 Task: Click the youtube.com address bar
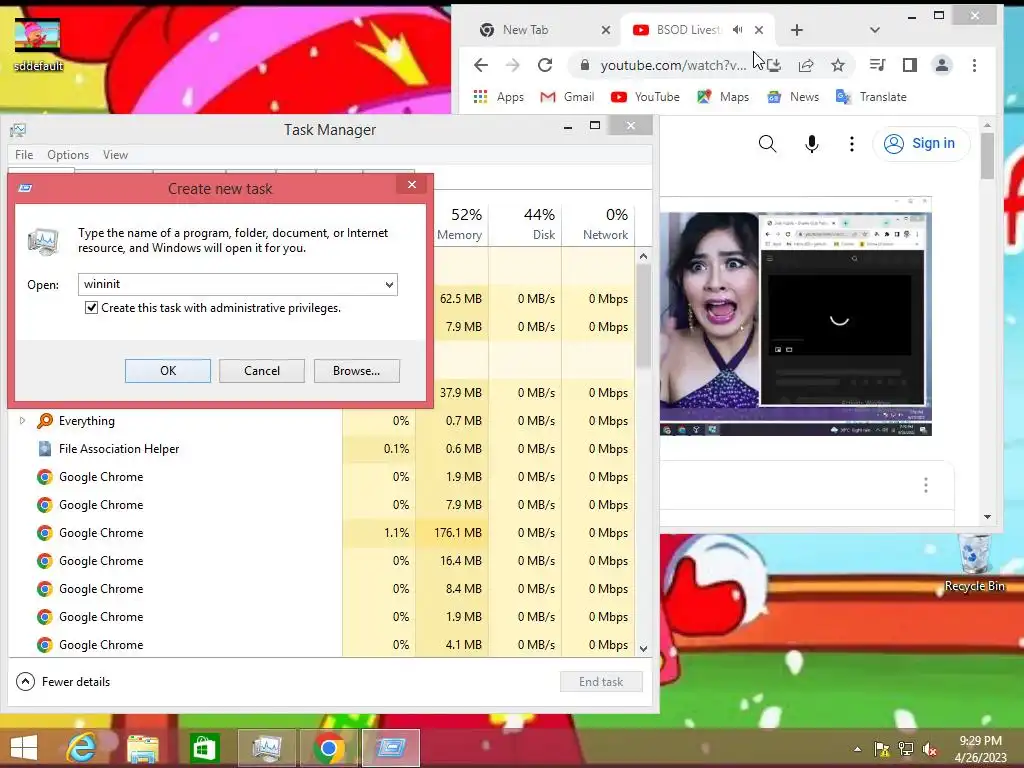pyautogui.click(x=673, y=65)
